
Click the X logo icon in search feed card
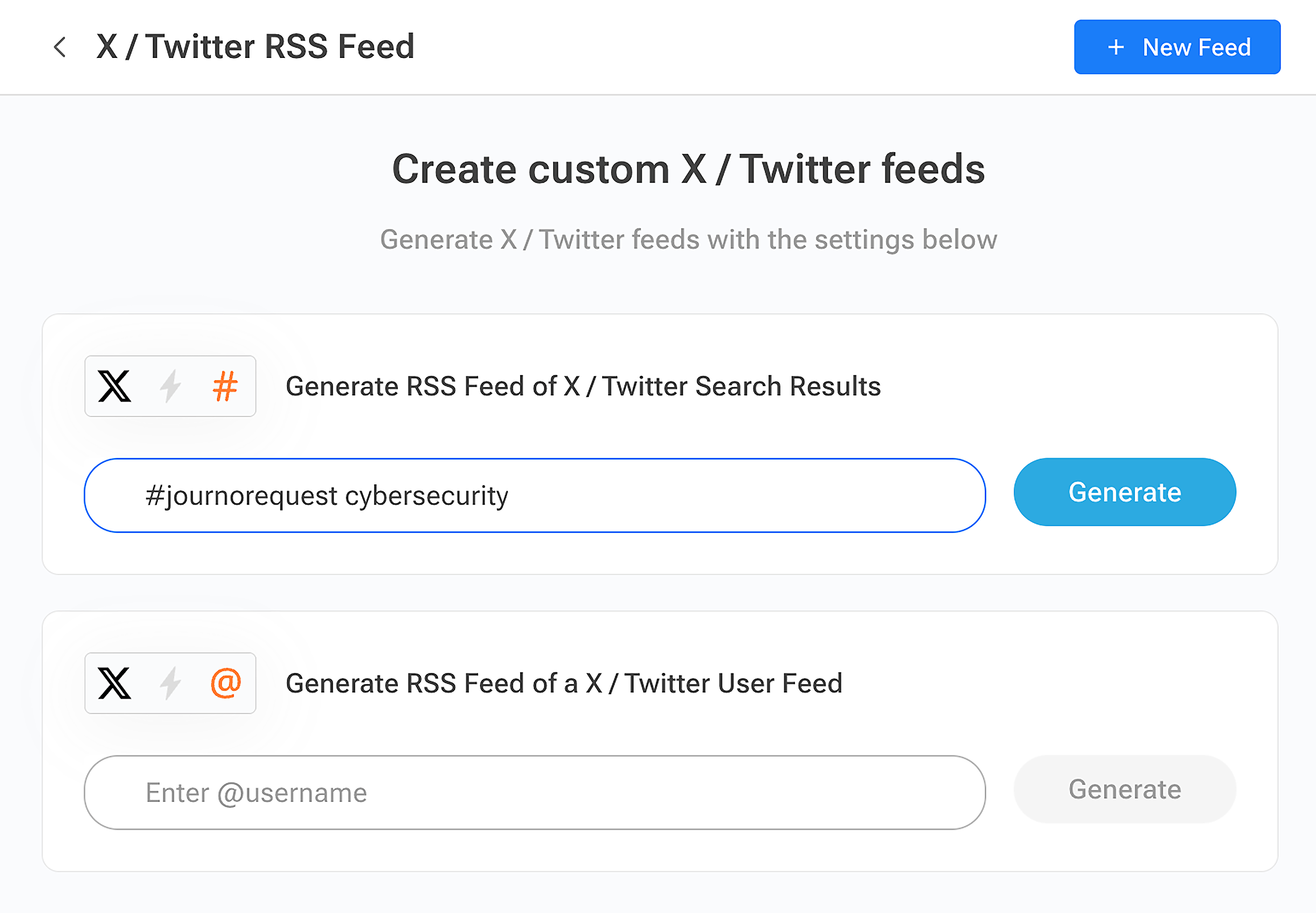[115, 386]
